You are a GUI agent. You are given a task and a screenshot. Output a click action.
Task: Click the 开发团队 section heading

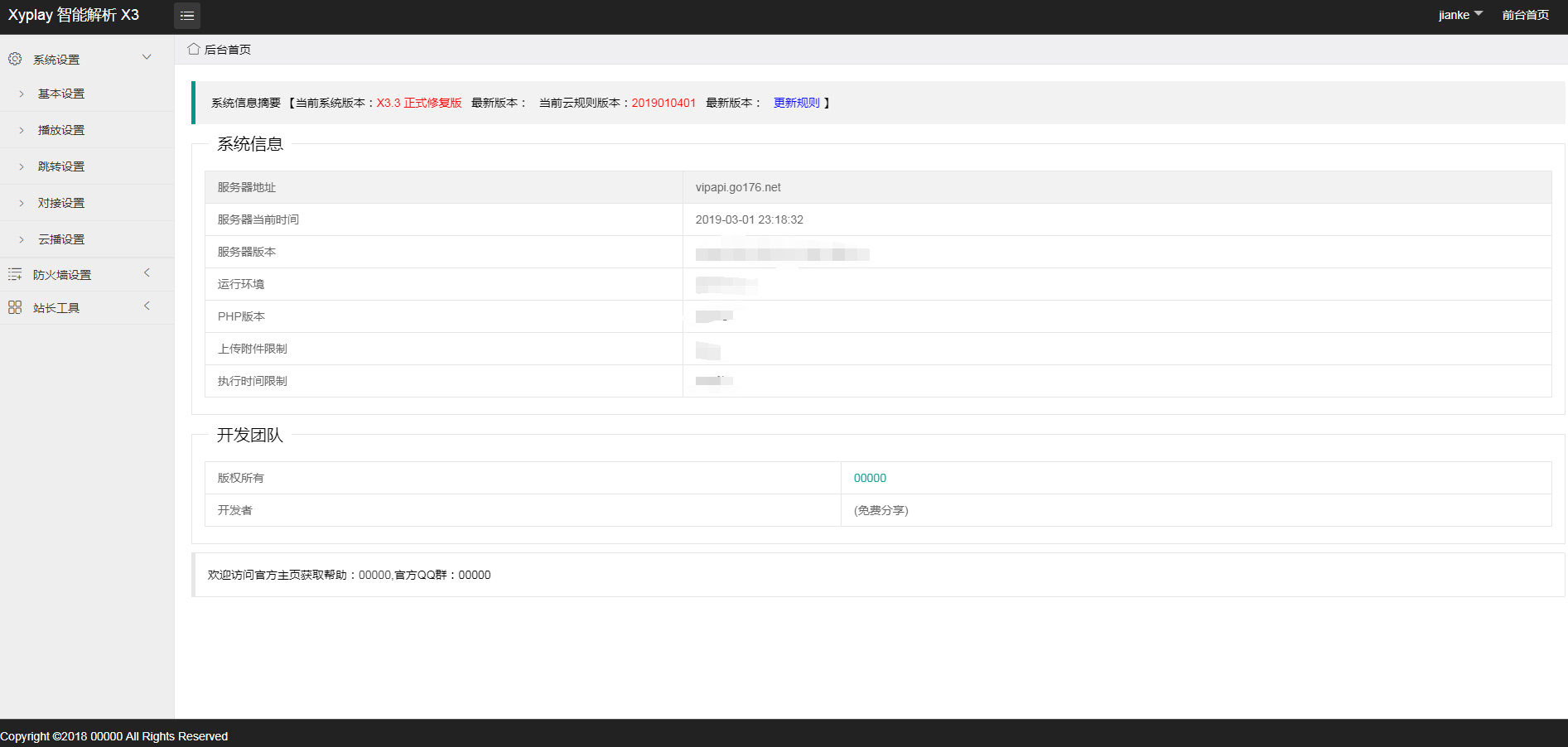pyautogui.click(x=250, y=435)
